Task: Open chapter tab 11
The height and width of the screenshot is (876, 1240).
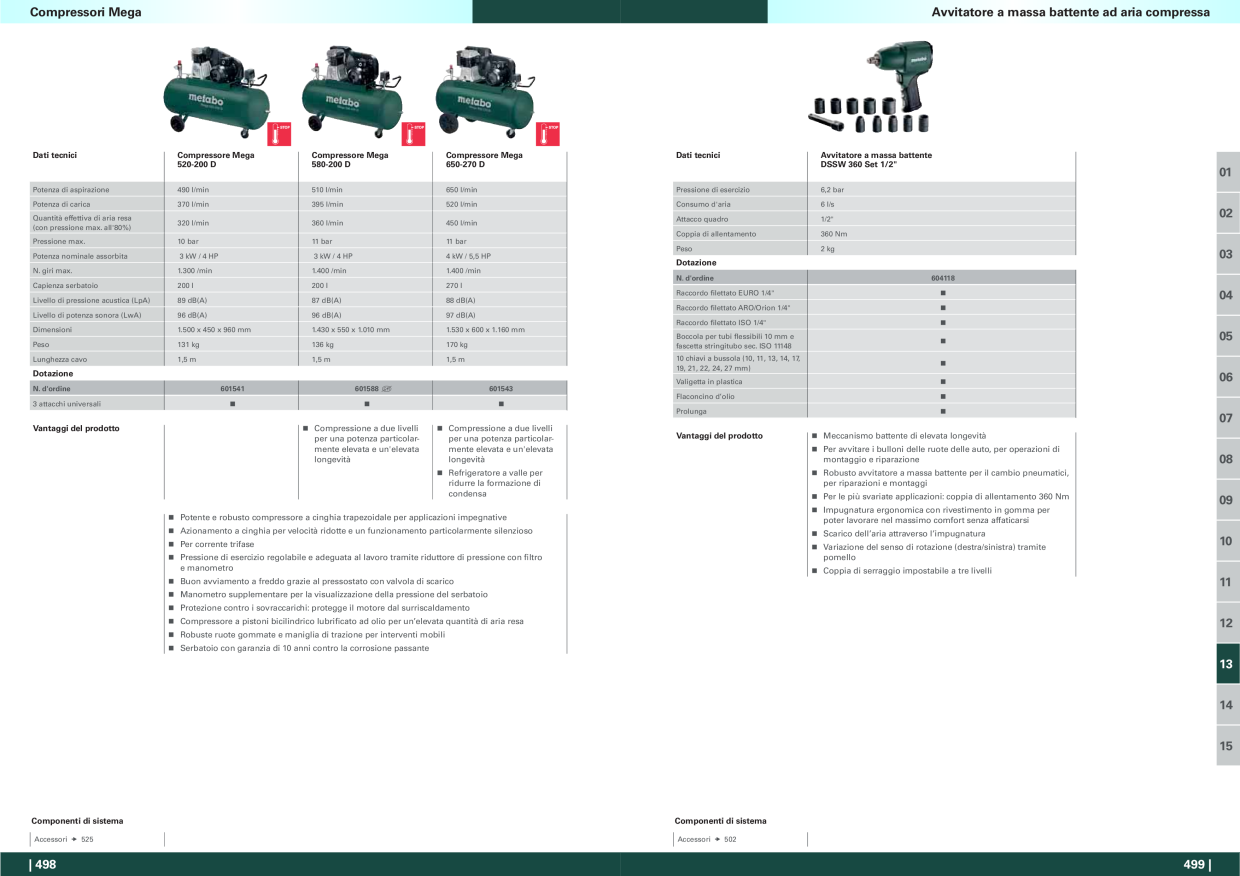Action: (x=1227, y=582)
